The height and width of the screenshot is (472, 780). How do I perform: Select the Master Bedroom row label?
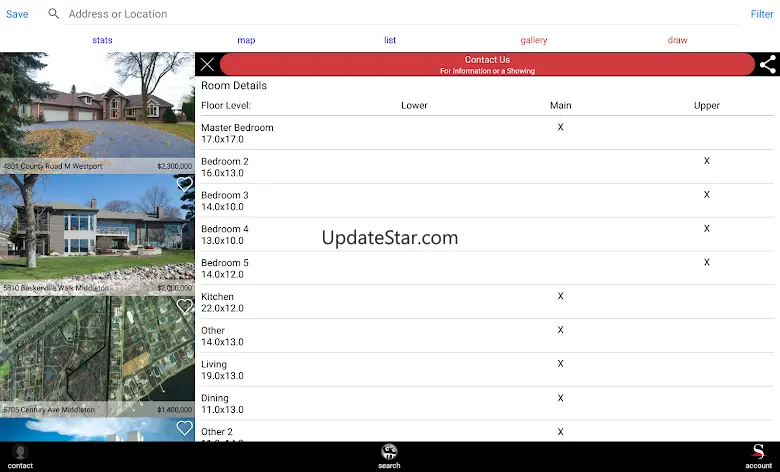pos(237,127)
